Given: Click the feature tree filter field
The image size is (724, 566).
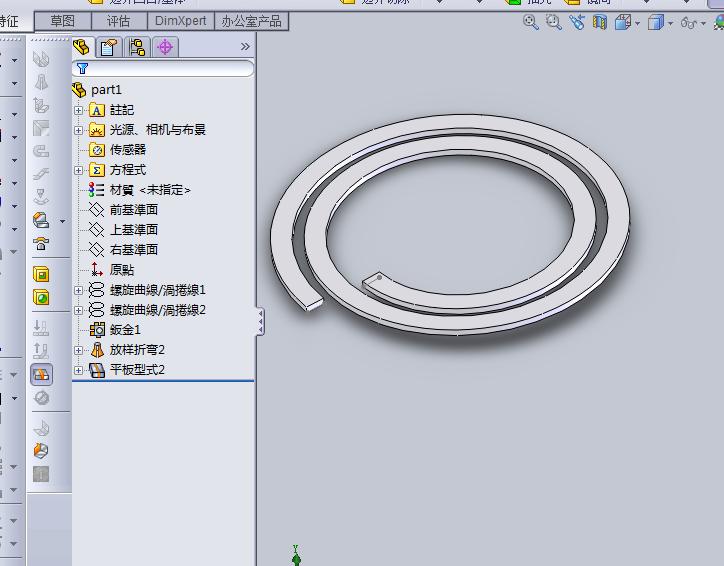Looking at the screenshot, I should pyautogui.click(x=163, y=69).
